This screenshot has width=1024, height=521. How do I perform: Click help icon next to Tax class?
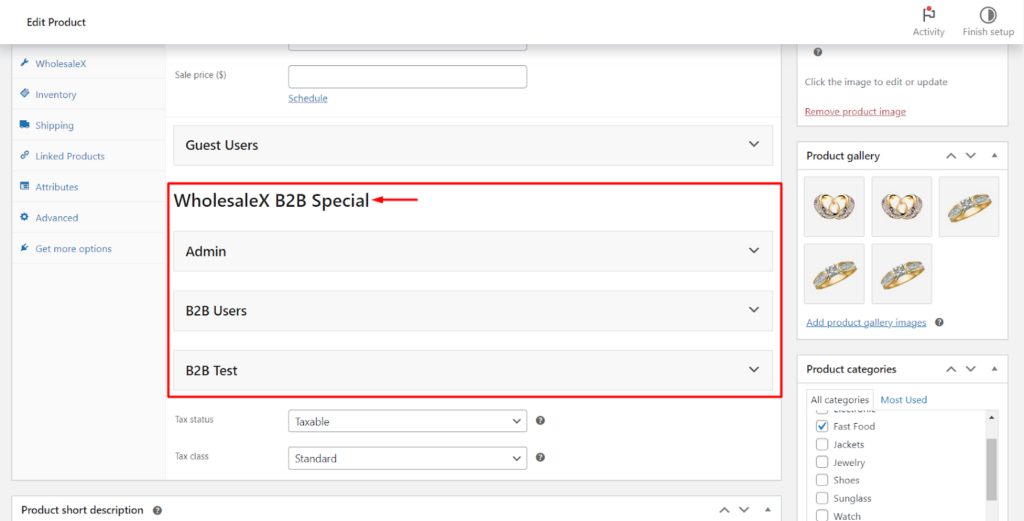(x=540, y=457)
